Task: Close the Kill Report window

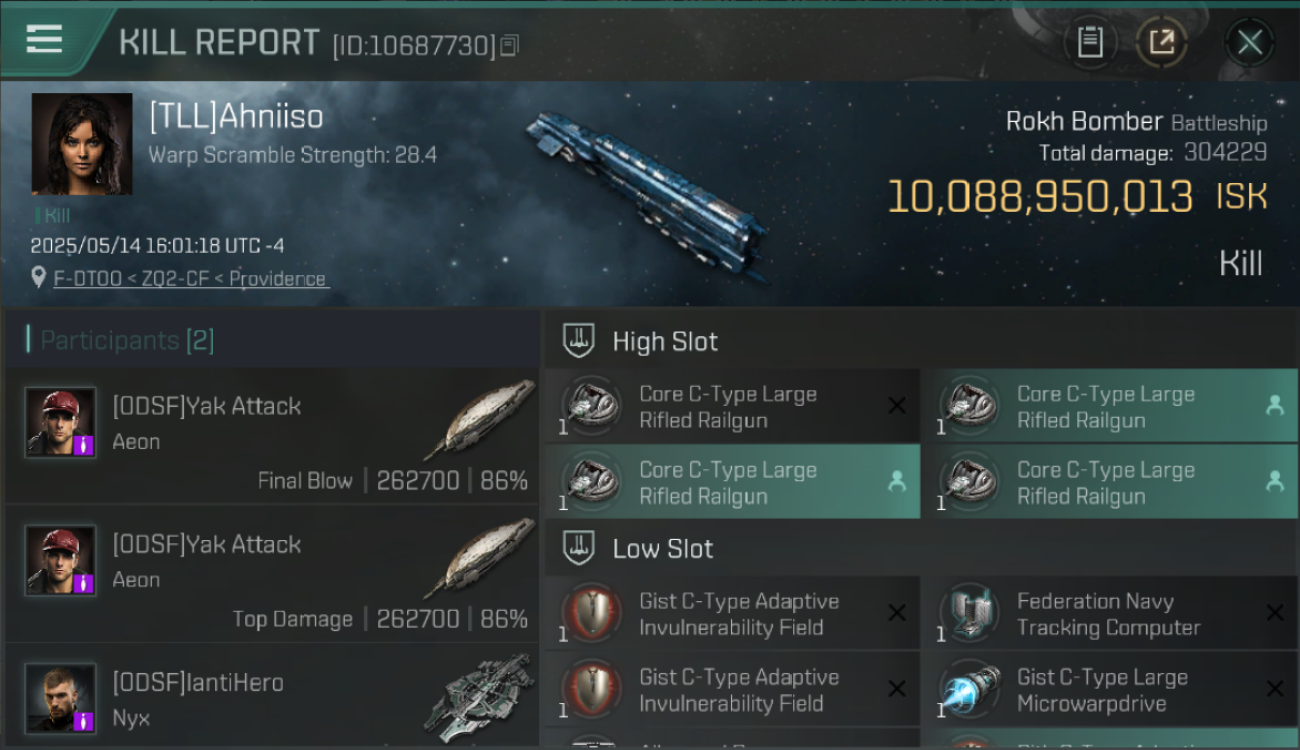Action: (x=1249, y=42)
